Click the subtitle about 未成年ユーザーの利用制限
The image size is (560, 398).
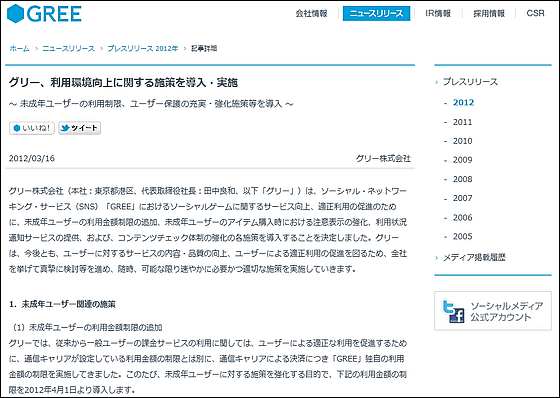(151, 104)
